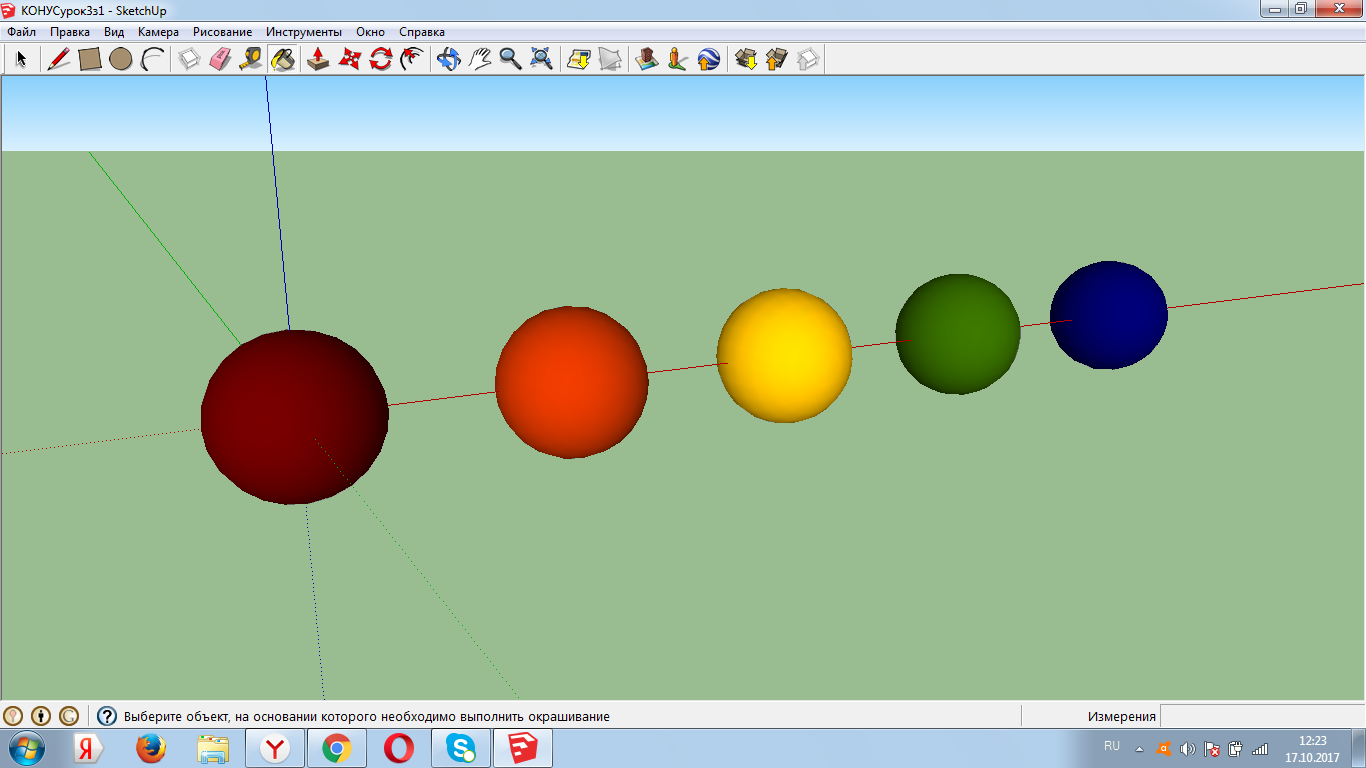Click the Измерения measurements input box
Screen dimensions: 1366x768
pyautogui.click(x=1262, y=716)
